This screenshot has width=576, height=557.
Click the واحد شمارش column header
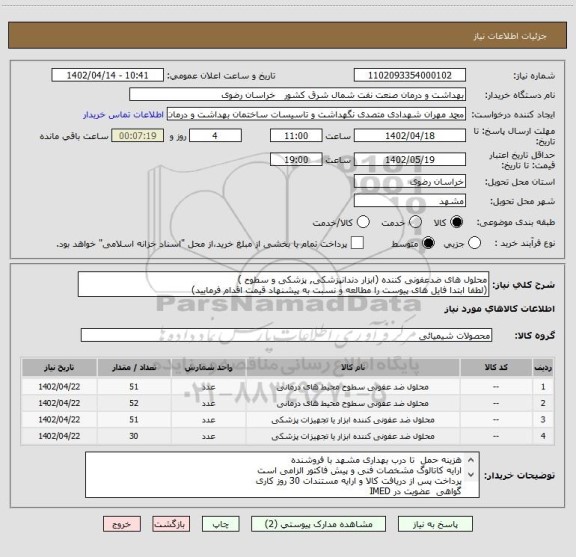(209, 367)
